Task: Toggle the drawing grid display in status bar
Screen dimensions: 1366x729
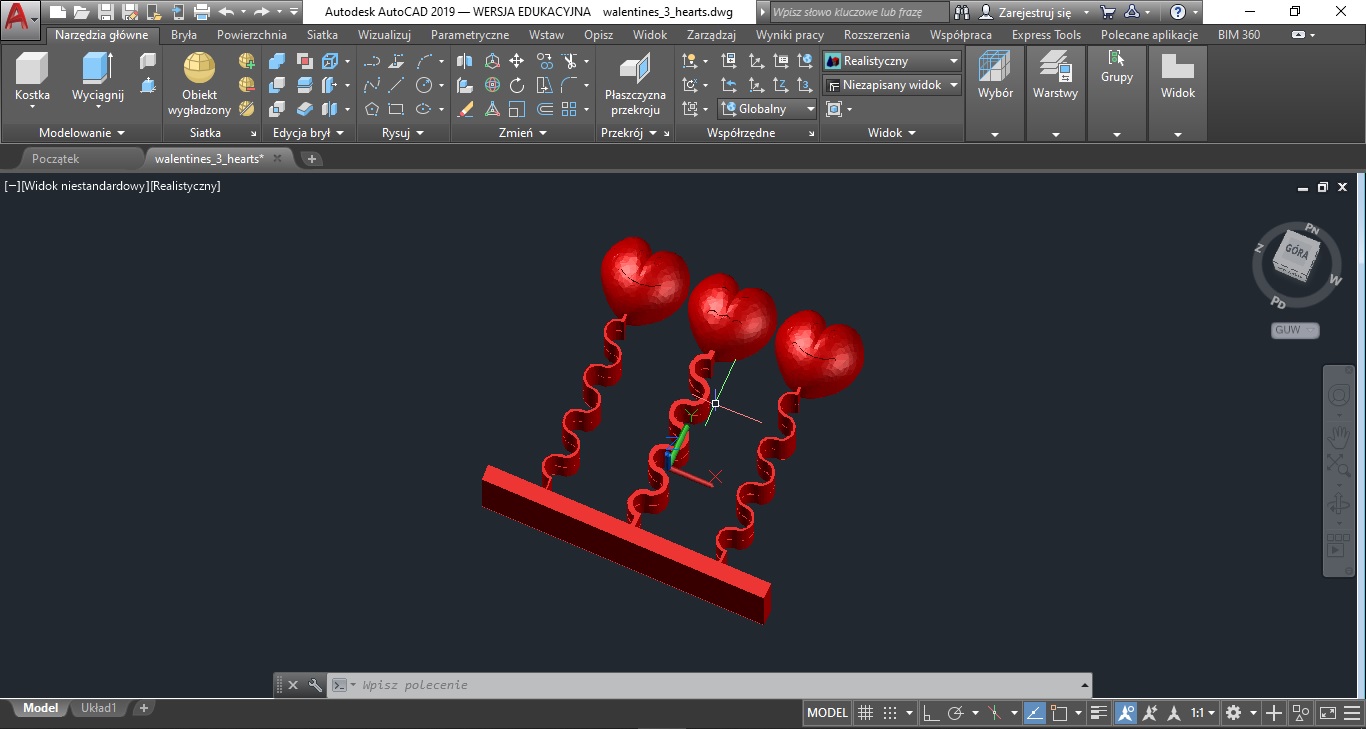Action: tap(866, 713)
